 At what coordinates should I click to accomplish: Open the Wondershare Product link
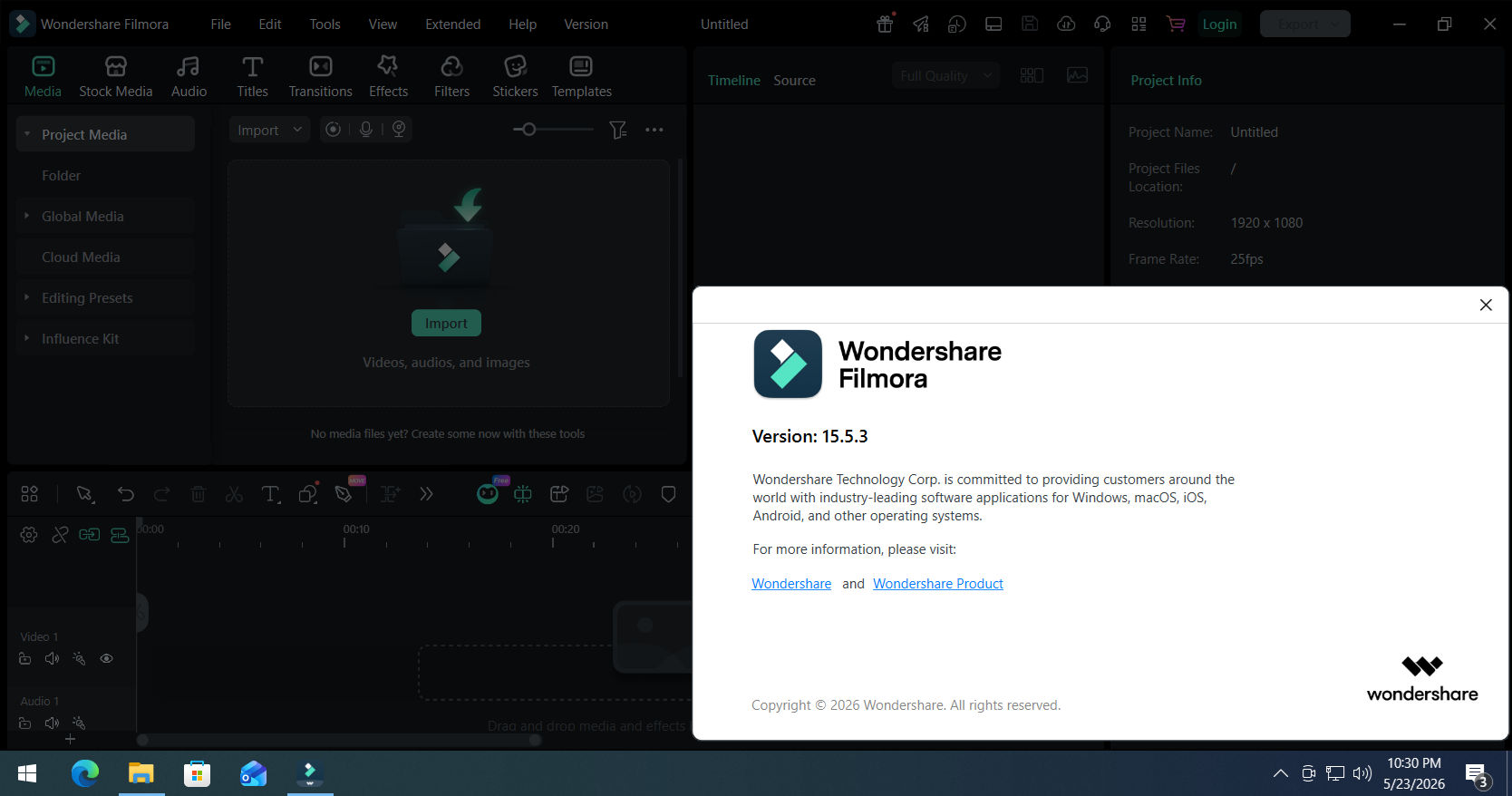[938, 584]
